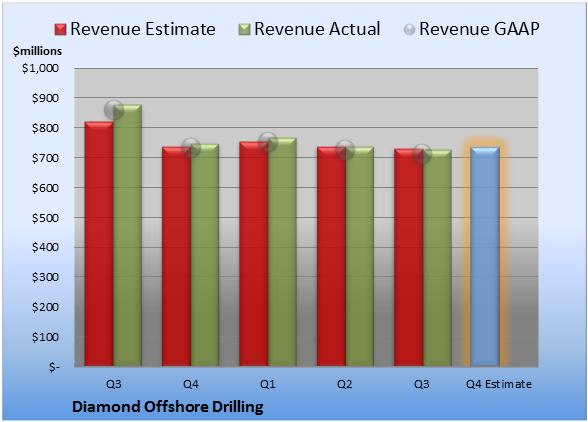Click the '$100' axis value
Screen dimensions: 588x422
point(45,337)
